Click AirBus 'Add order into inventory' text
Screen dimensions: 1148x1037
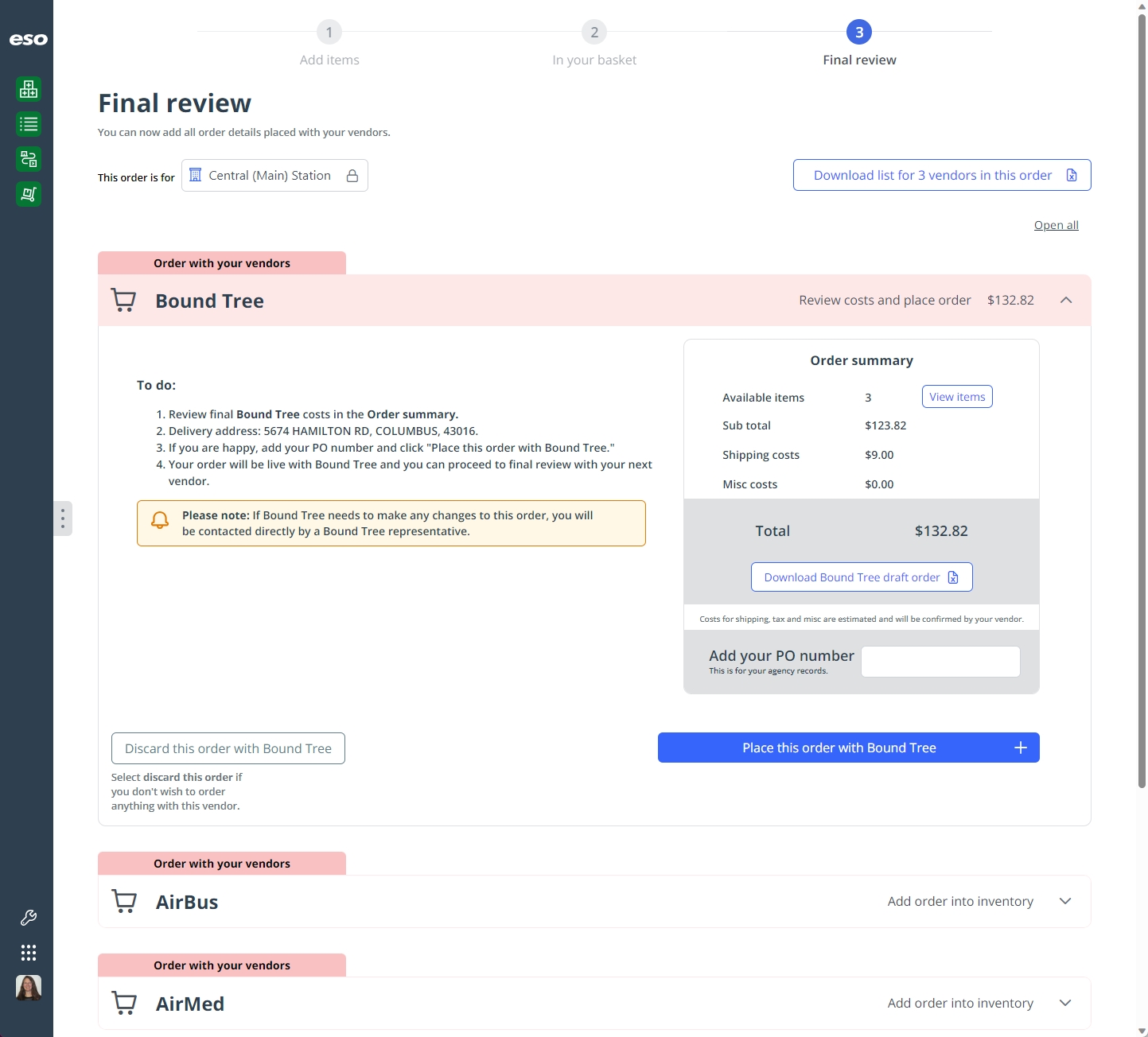[x=960, y=901]
